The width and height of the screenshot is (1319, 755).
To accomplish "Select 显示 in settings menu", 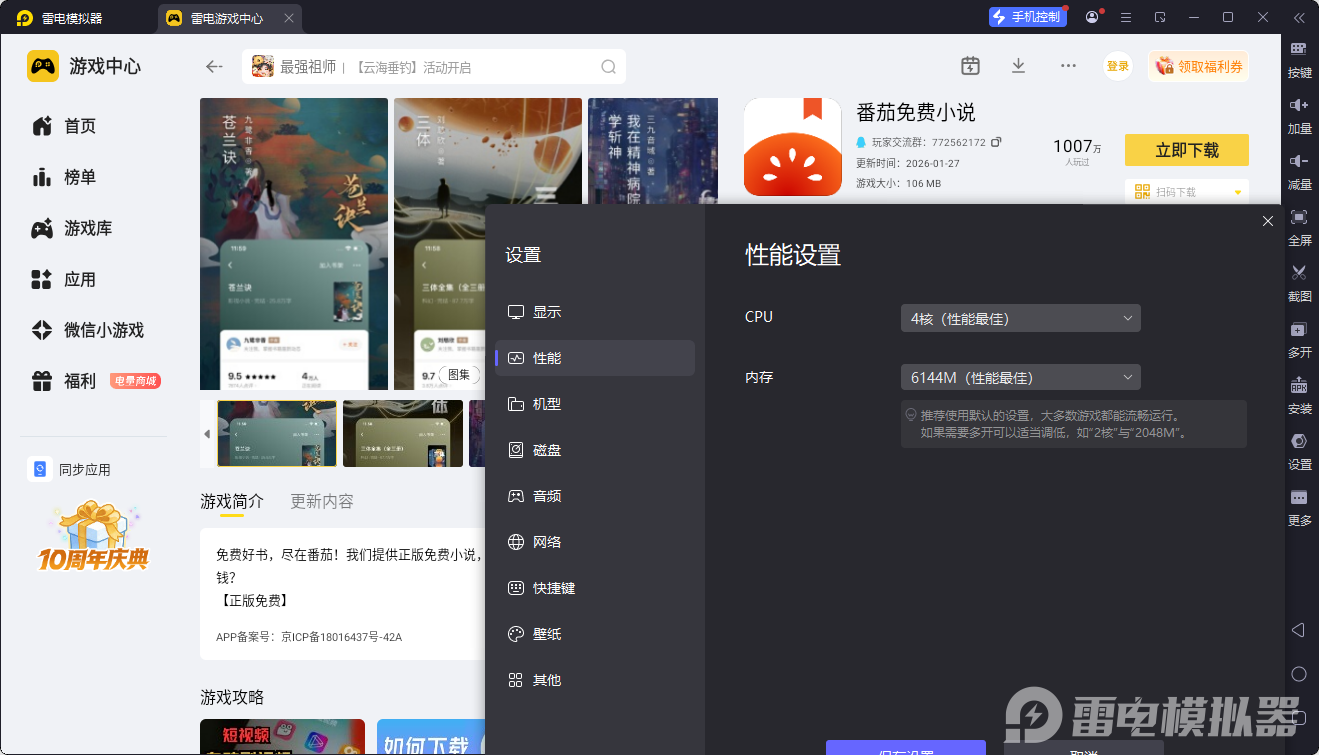I will click(x=546, y=312).
